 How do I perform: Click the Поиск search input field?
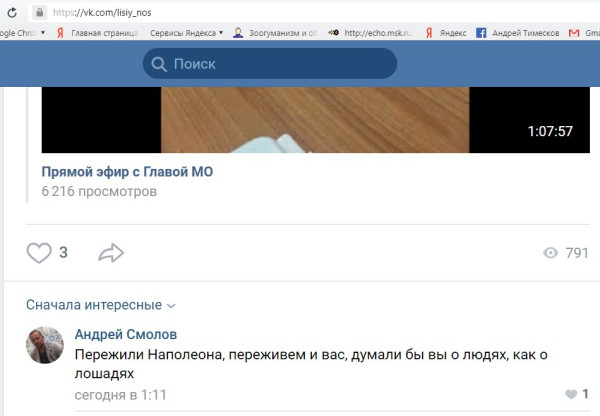tap(280, 64)
